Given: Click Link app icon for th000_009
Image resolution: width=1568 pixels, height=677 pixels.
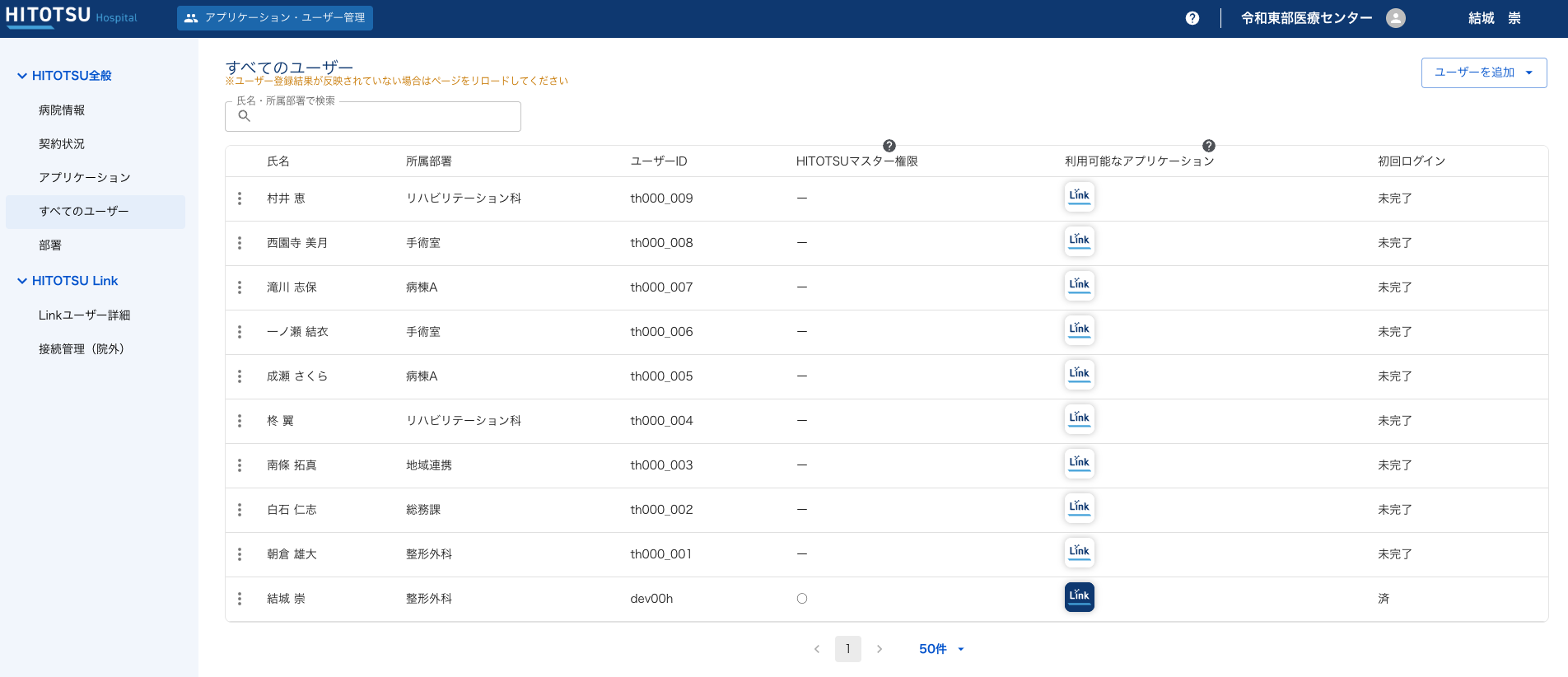Looking at the screenshot, I should point(1079,197).
